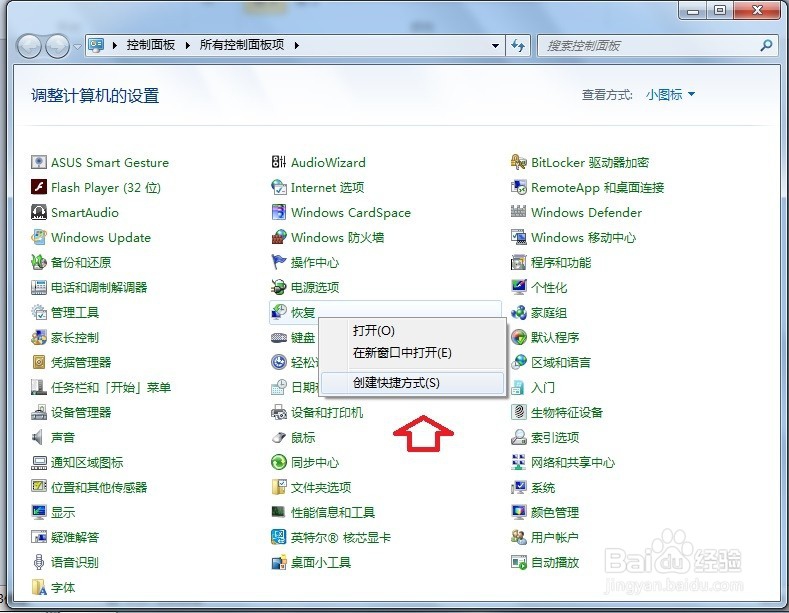789x613 pixels.
Task: Click the Windows Defender icon
Action: 519,212
